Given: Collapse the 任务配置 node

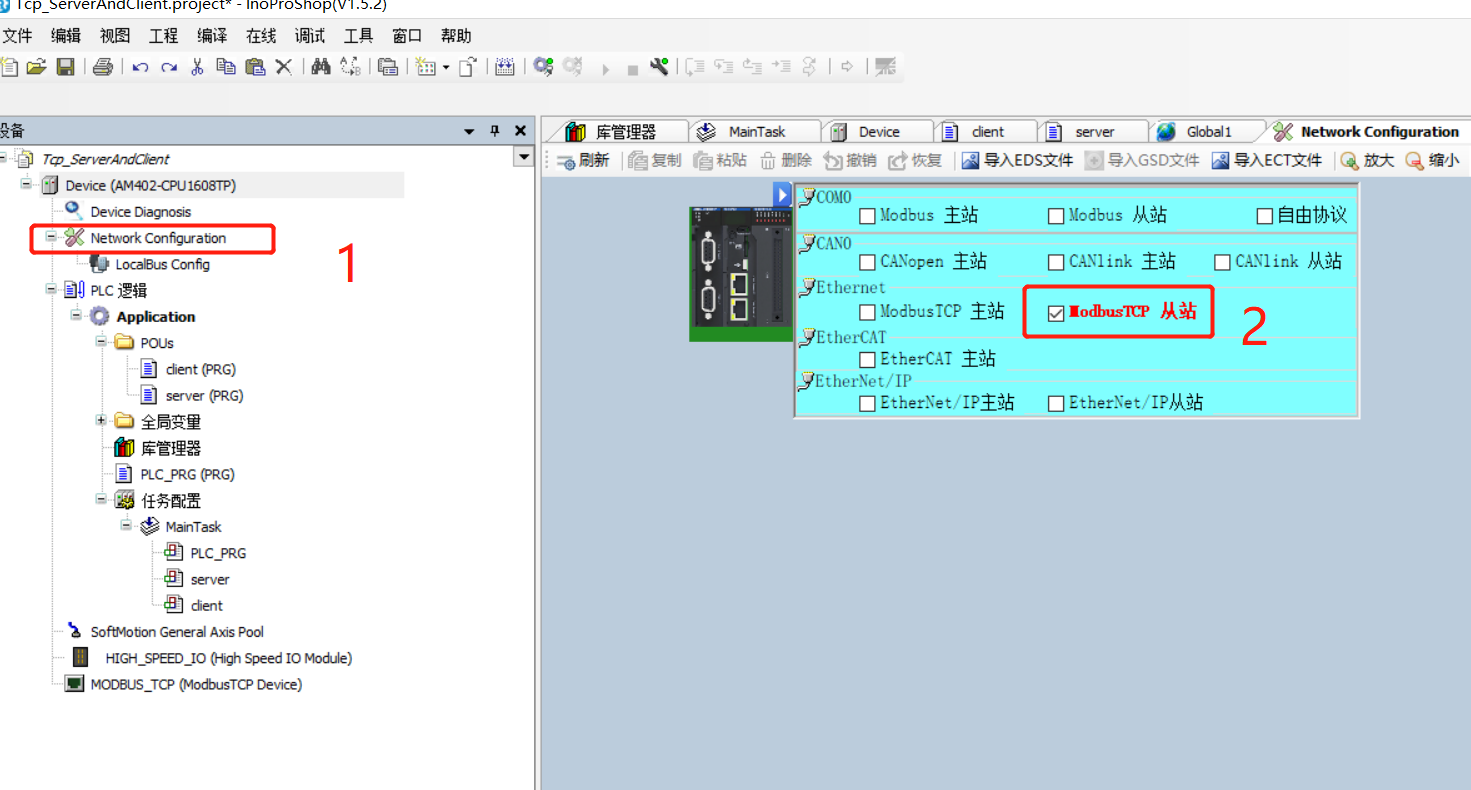Looking at the screenshot, I should [100, 499].
